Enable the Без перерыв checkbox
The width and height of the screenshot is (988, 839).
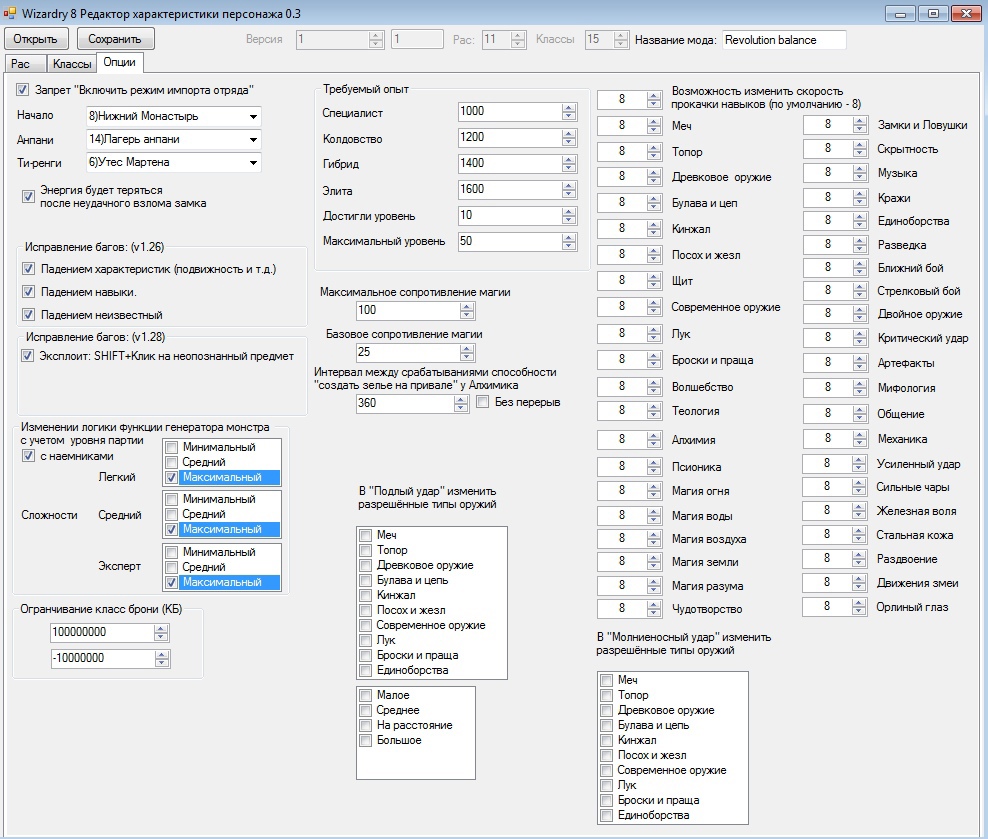coord(483,402)
